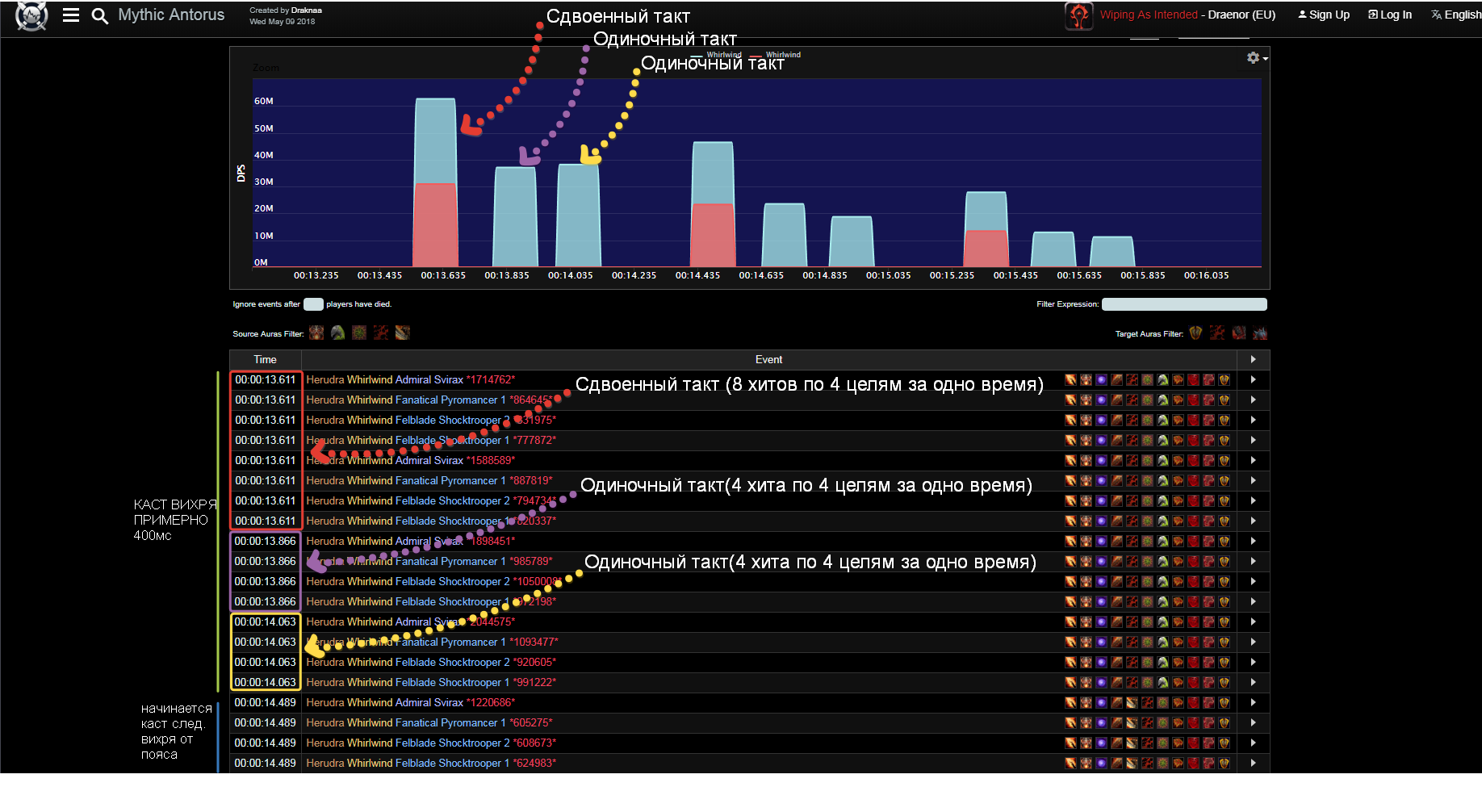
Task: Sort the table by Time column
Action: 265,359
